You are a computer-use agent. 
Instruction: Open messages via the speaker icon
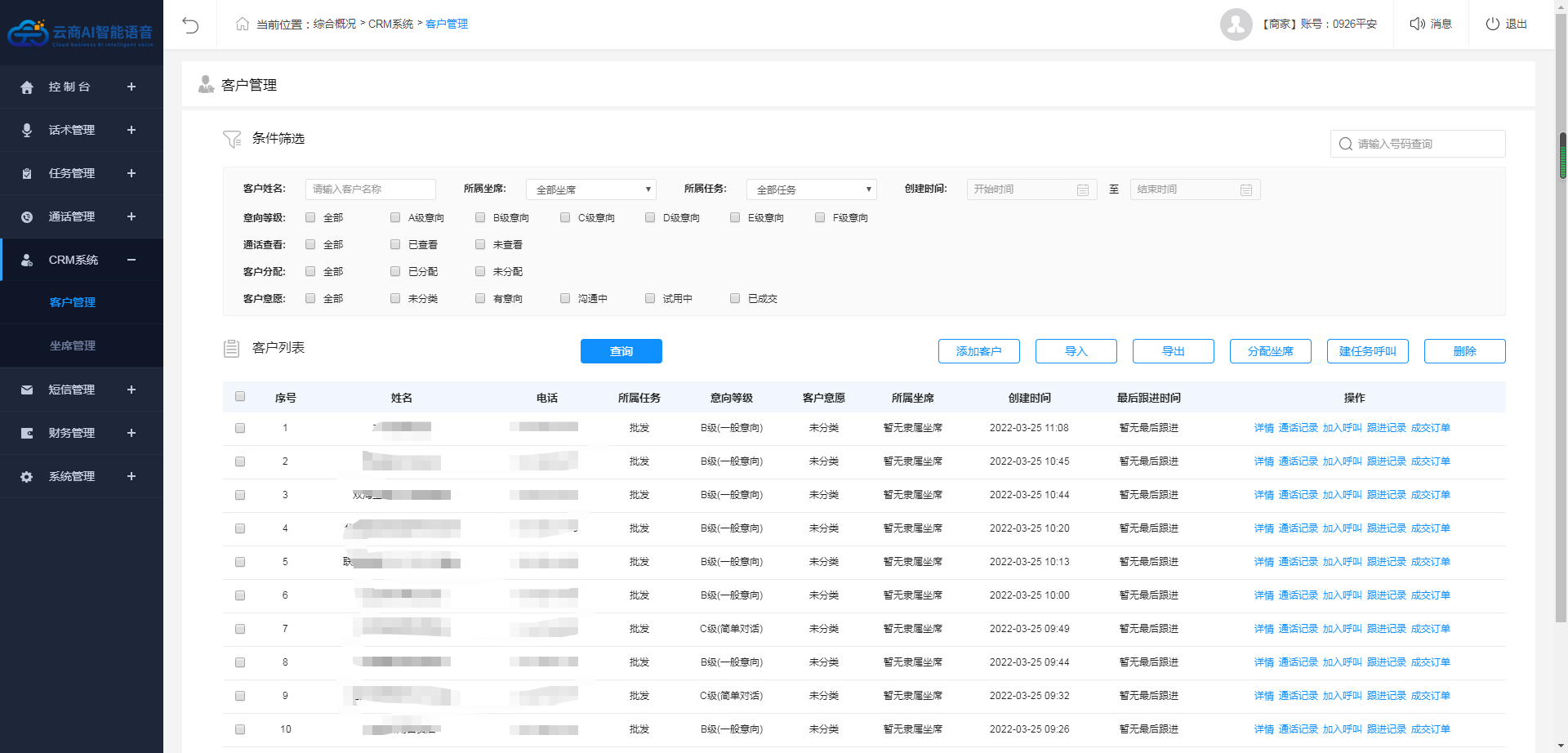pos(1417,24)
